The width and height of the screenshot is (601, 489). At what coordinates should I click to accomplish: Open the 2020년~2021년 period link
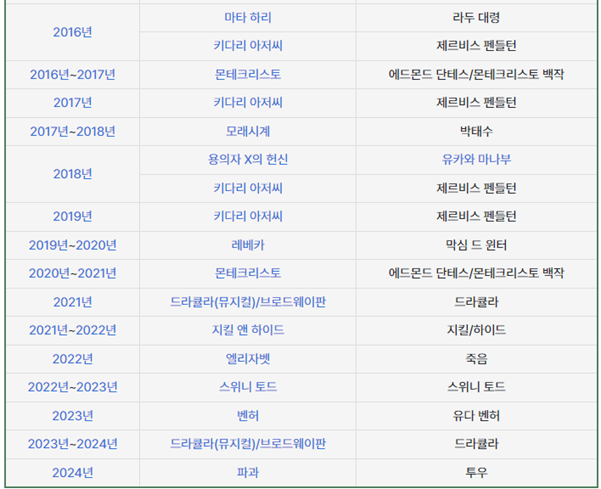(x=72, y=273)
